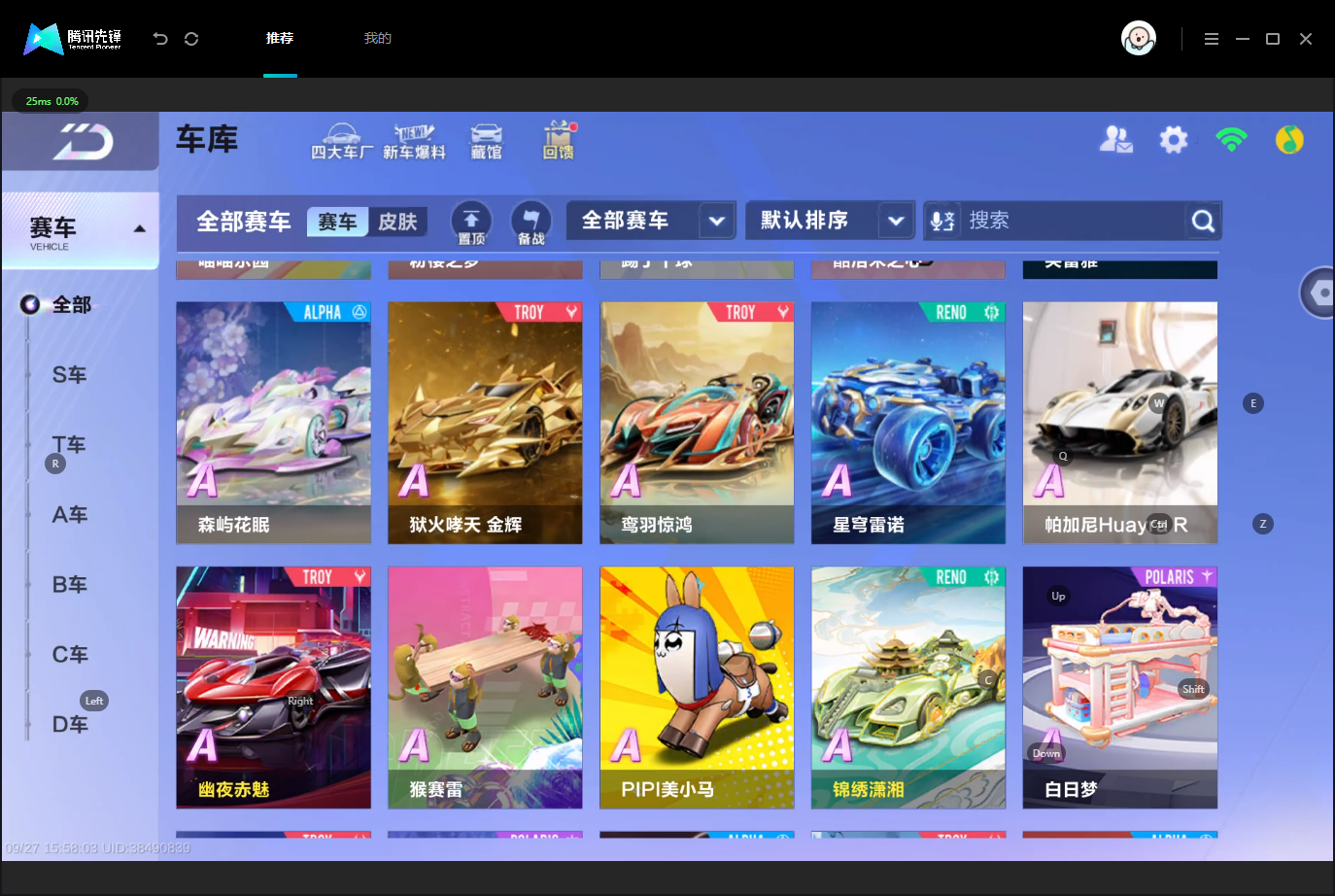The image size is (1335, 896).
Task: Click the 置顶 pin-to-top button
Action: point(471,224)
